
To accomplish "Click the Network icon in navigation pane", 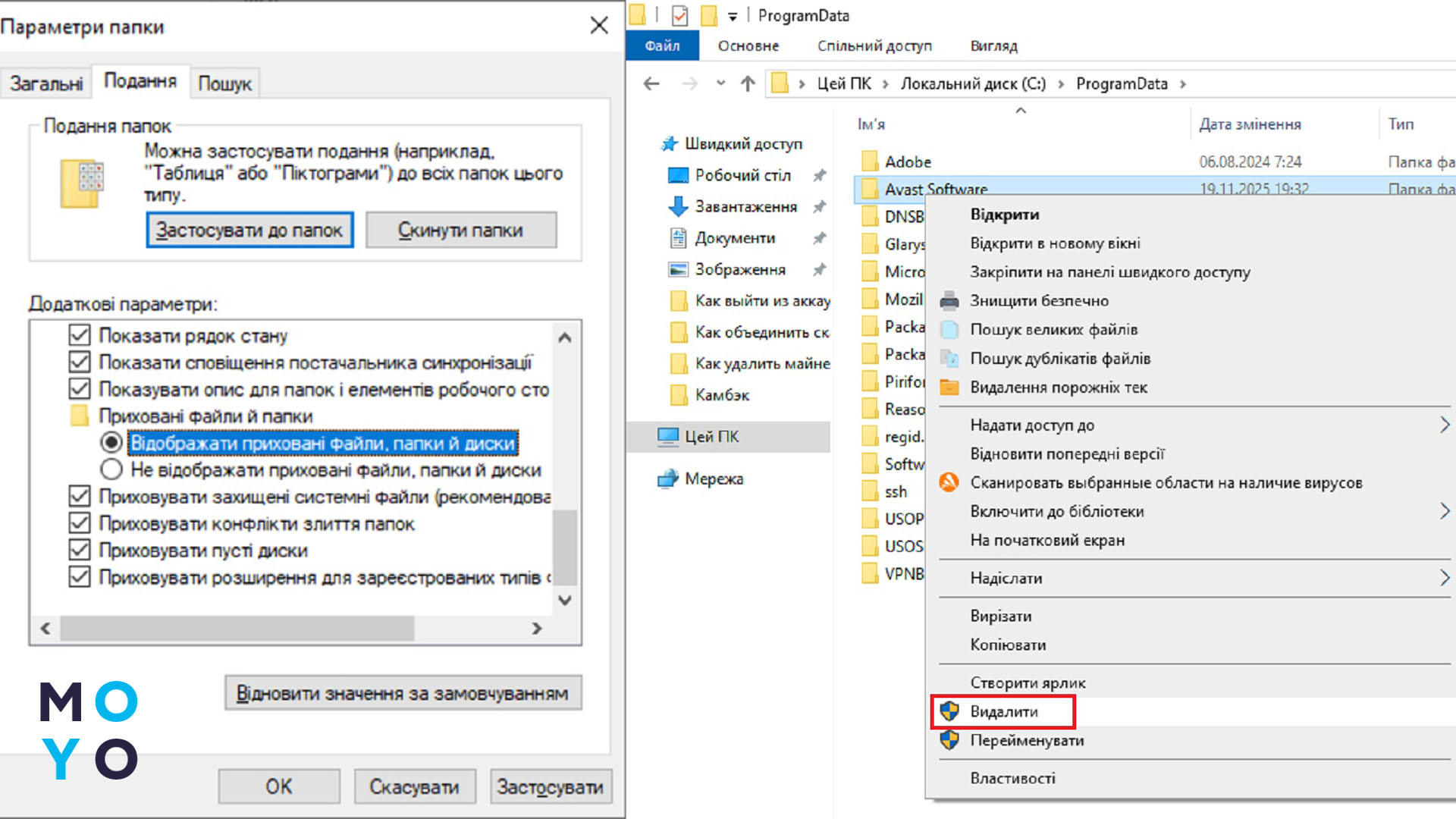I will pyautogui.click(x=668, y=479).
